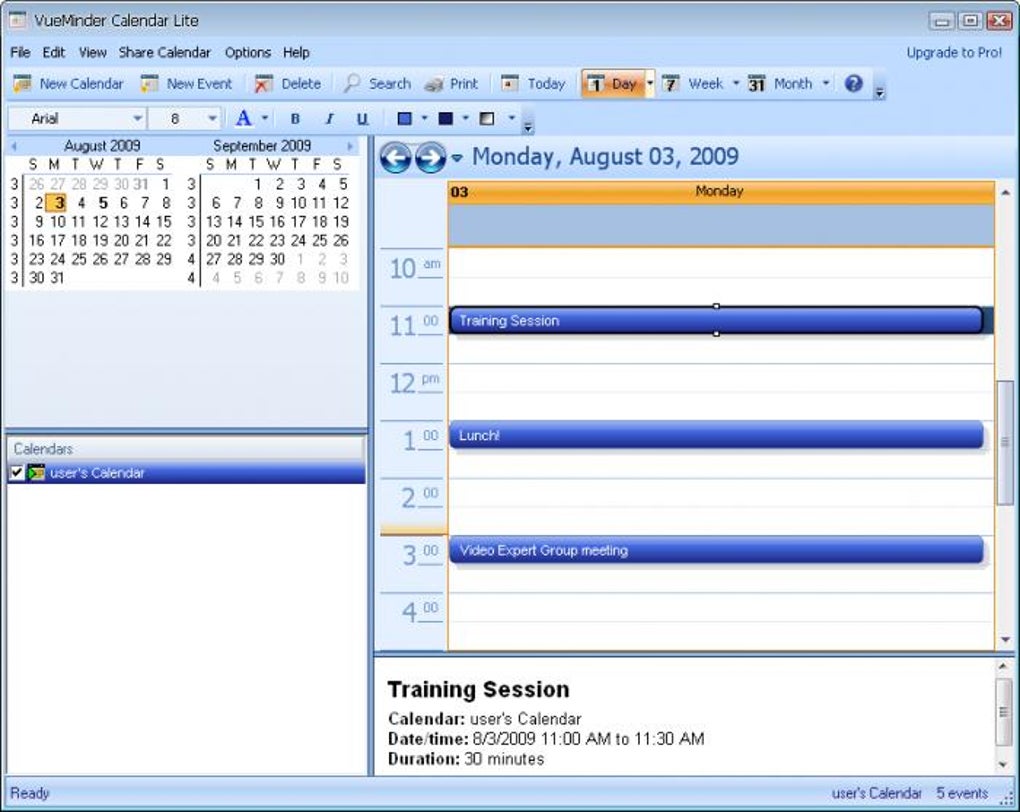Screen dimensions: 1020x812
Task: Open background color dropdown arrow
Action: point(424,118)
